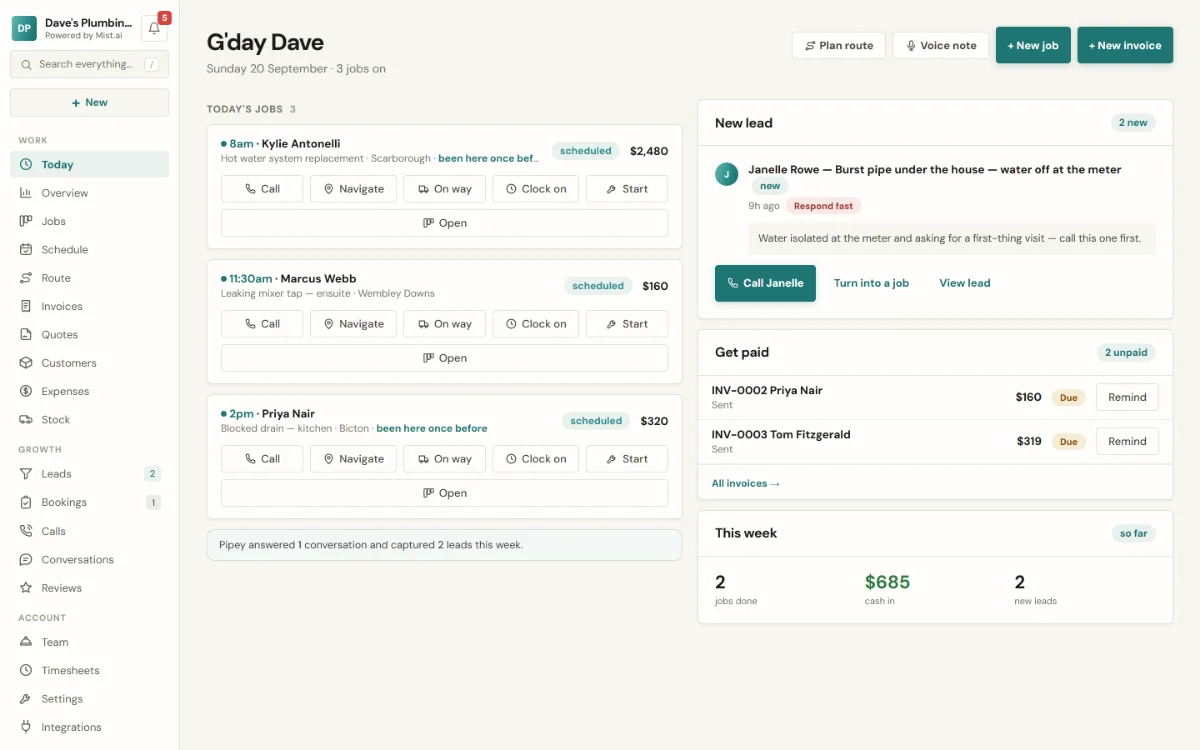The height and width of the screenshot is (750, 1200).
Task: Follow the All invoices link
Action: [746, 484]
